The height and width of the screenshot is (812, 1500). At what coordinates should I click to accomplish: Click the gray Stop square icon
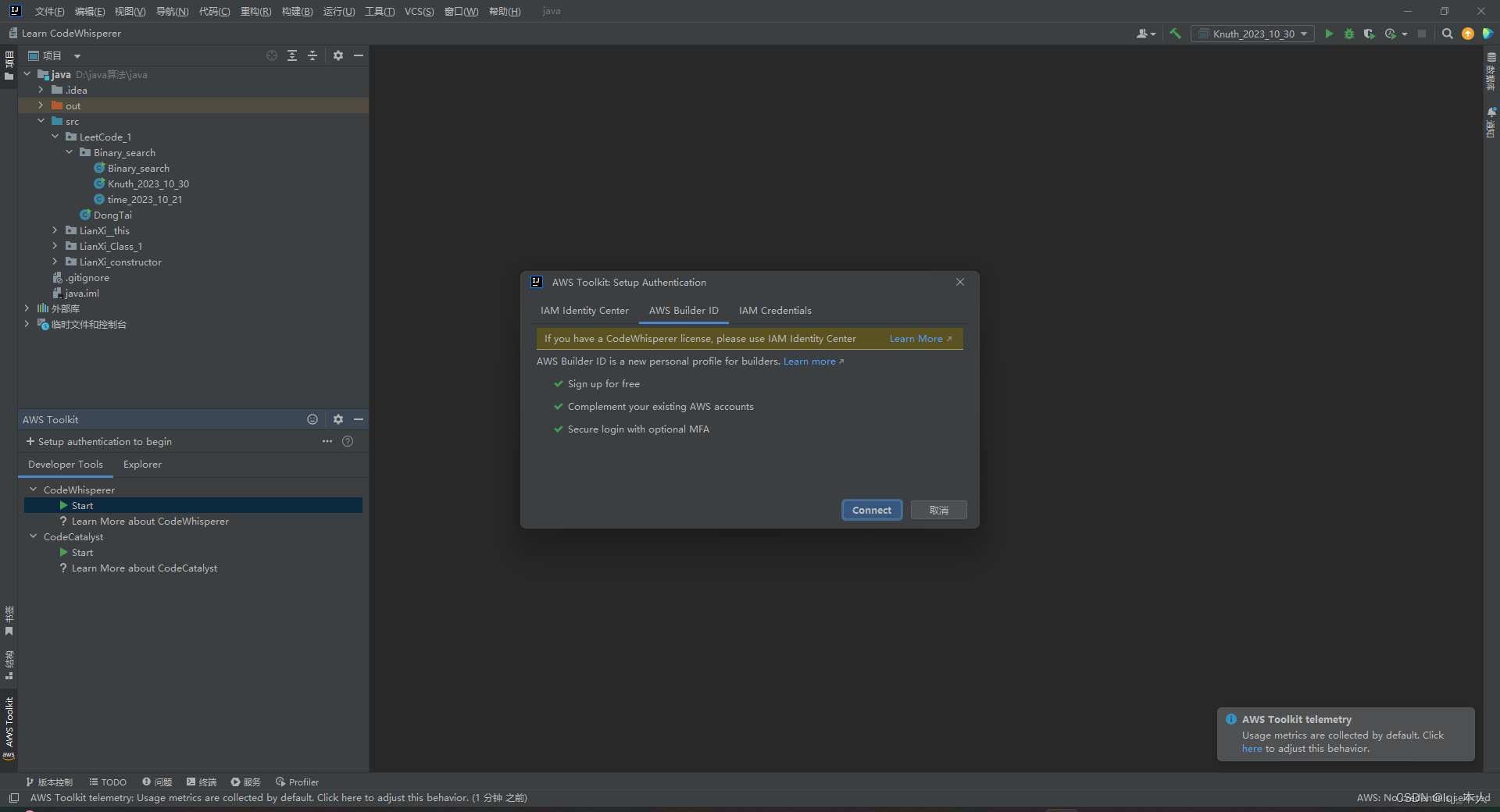point(1422,34)
